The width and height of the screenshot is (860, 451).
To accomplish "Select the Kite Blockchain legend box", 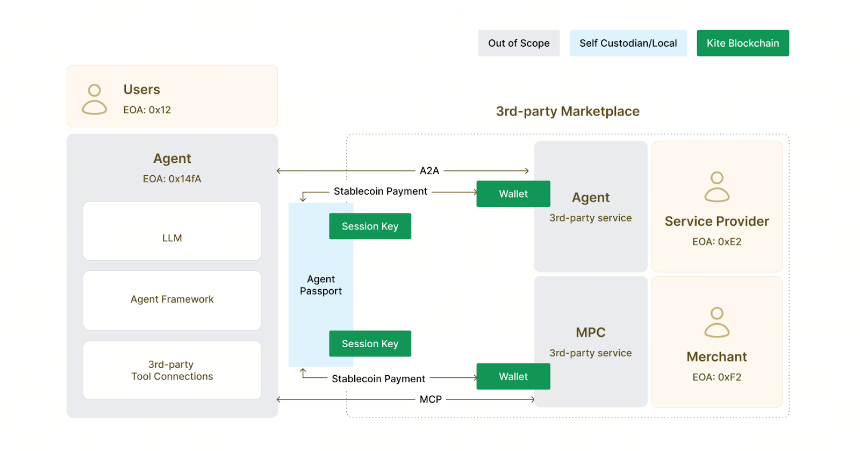I will pyautogui.click(x=743, y=43).
